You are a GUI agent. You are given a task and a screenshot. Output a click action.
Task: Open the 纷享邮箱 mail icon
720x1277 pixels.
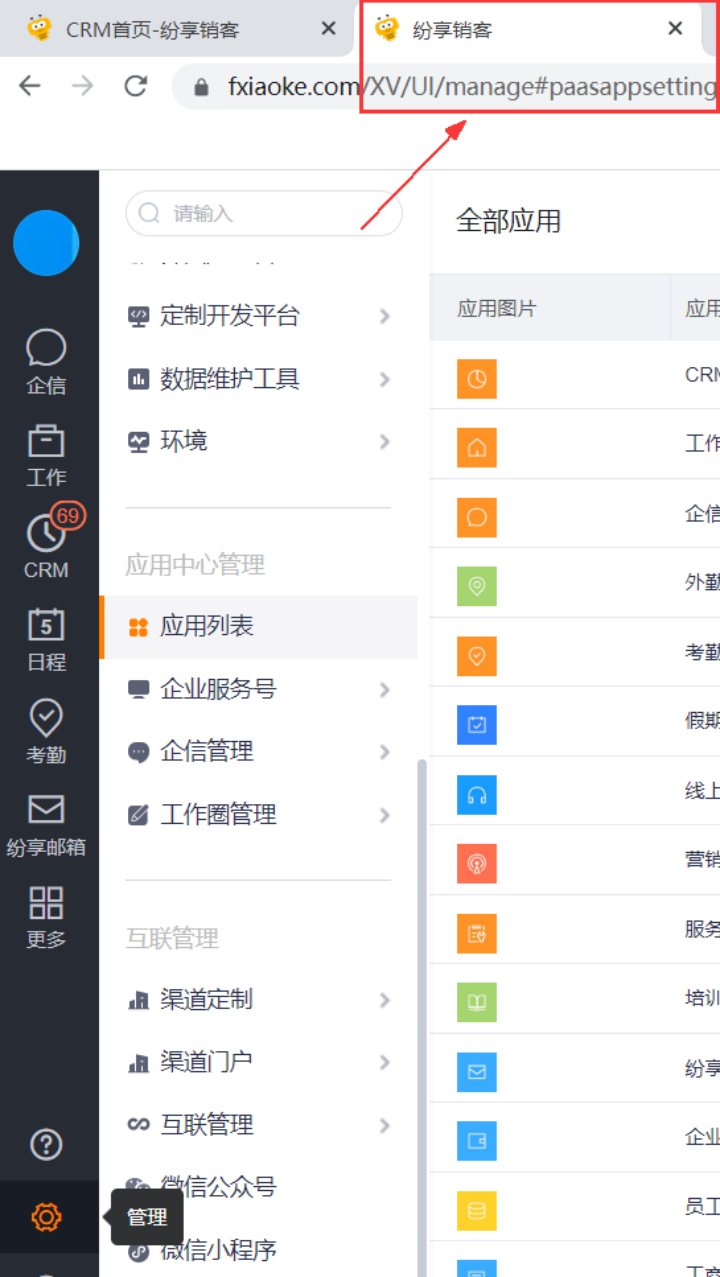click(46, 824)
